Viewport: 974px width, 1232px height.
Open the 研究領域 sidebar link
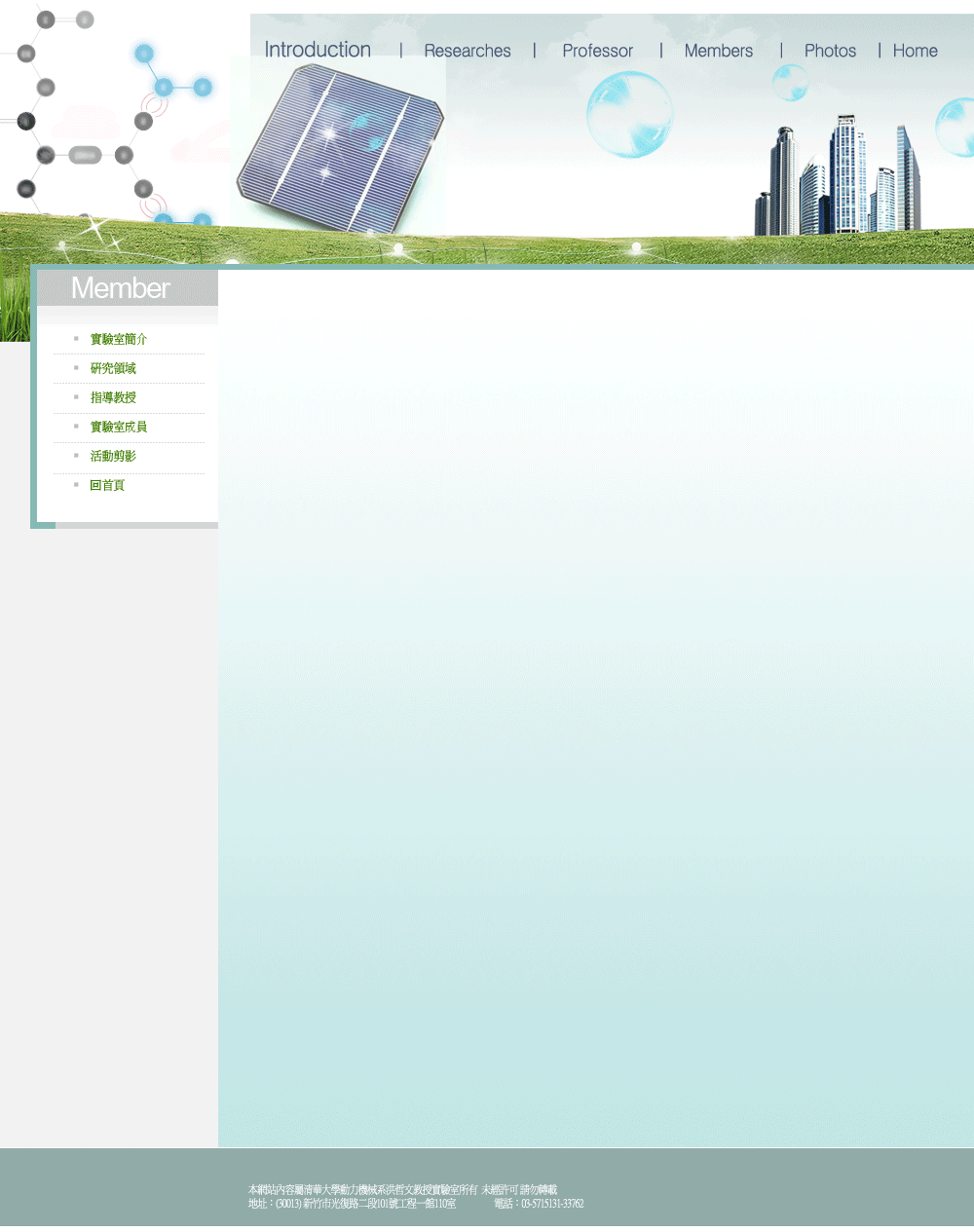113,368
